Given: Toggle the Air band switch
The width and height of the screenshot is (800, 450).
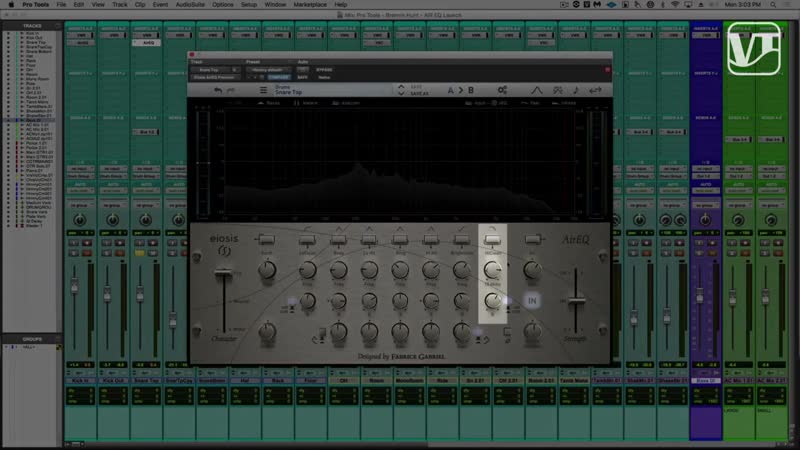Looking at the screenshot, I should (x=533, y=239).
